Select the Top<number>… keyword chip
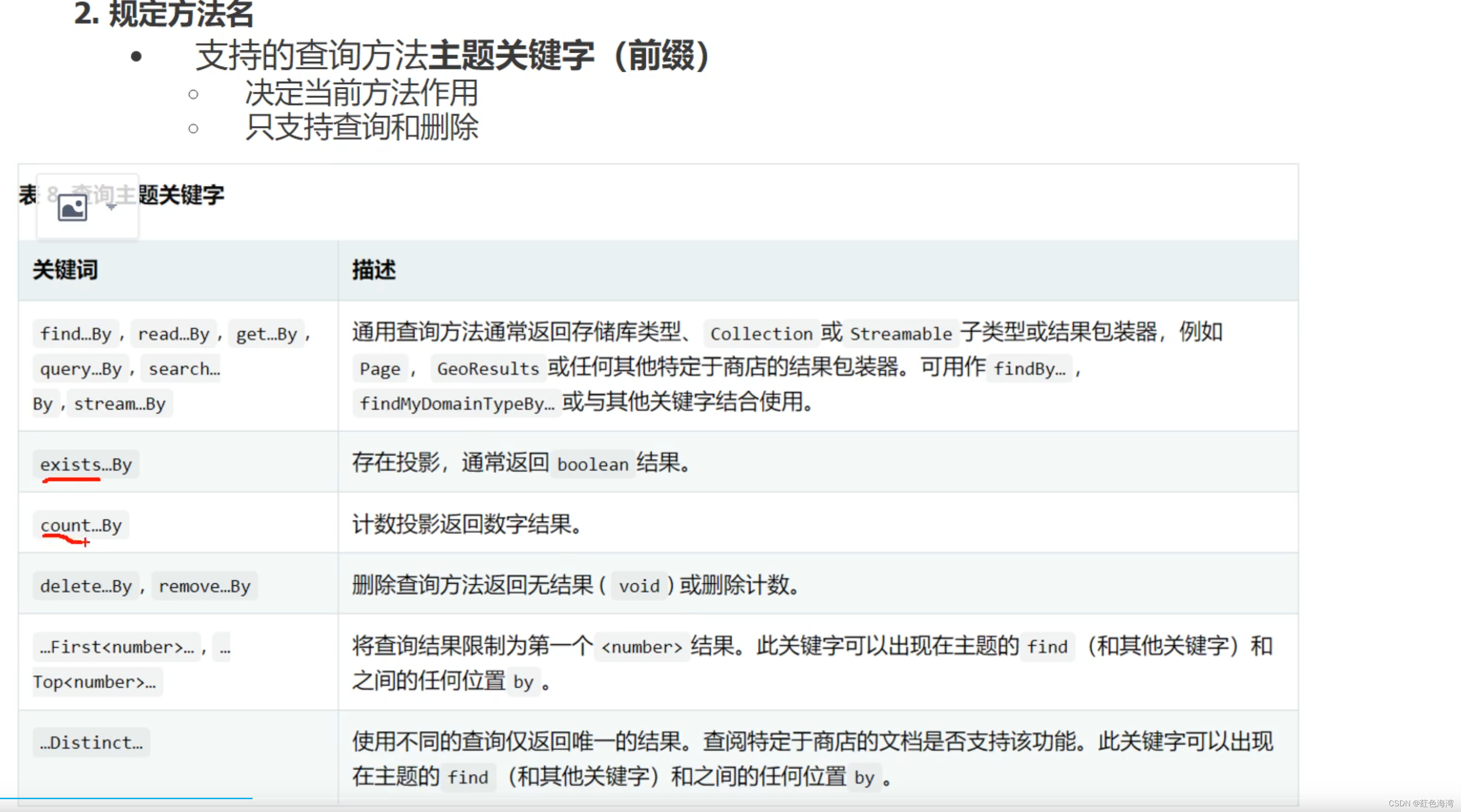The width and height of the screenshot is (1461, 812). [x=97, y=682]
